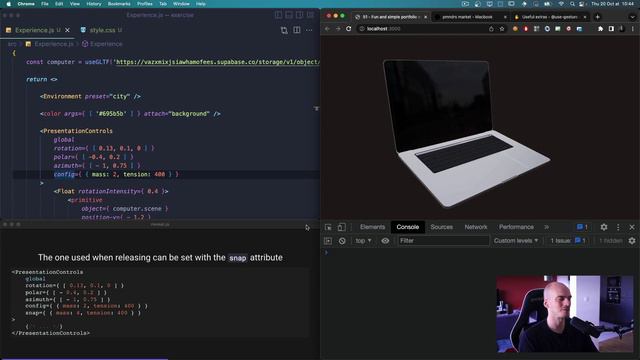Screen dimensions: 640x360
Task: Close the Experience.js editor tab
Action: 67,30
